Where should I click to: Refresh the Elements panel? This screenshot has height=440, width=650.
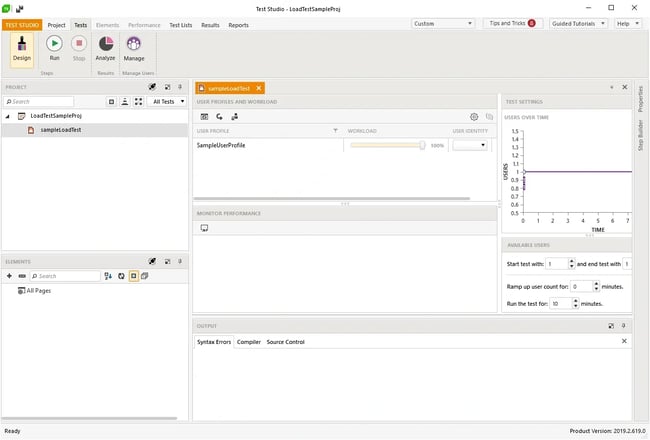[x=120, y=276]
